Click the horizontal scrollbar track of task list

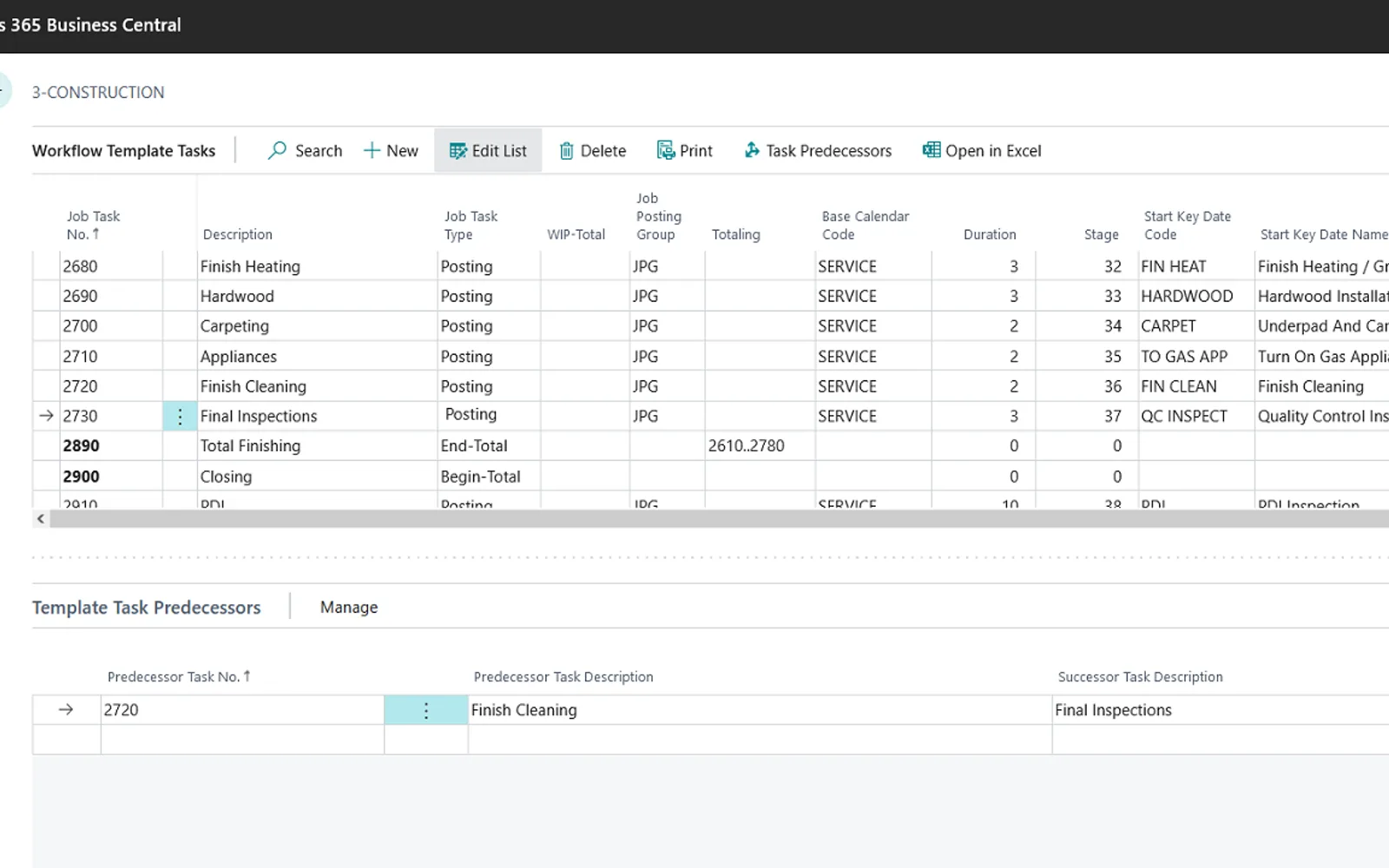(x=719, y=519)
